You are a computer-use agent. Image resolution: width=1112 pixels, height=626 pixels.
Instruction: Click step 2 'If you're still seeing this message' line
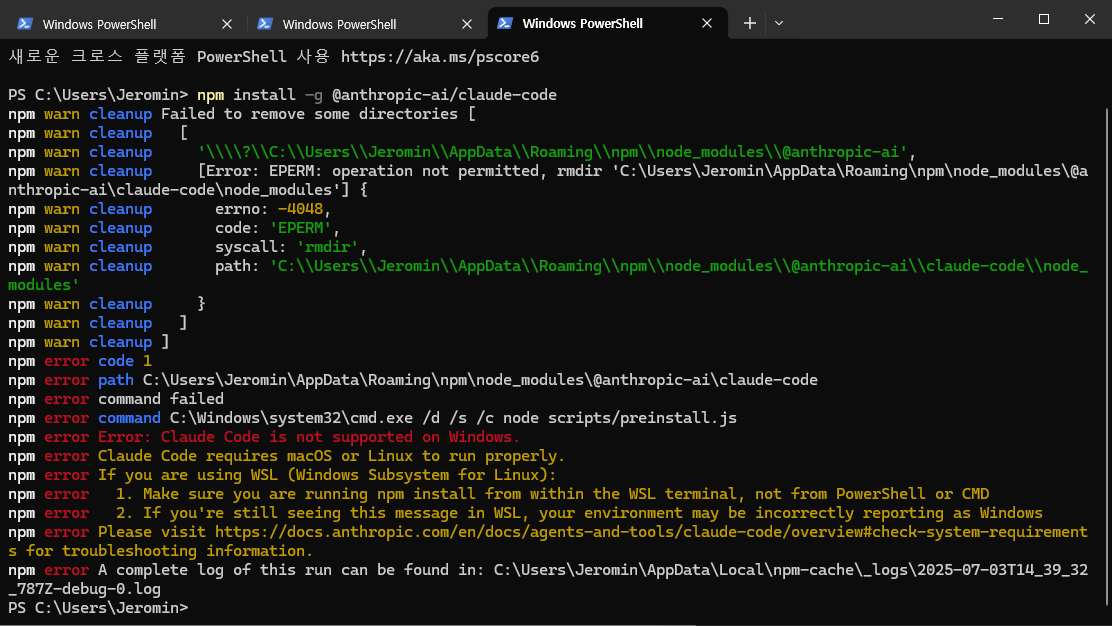579,513
